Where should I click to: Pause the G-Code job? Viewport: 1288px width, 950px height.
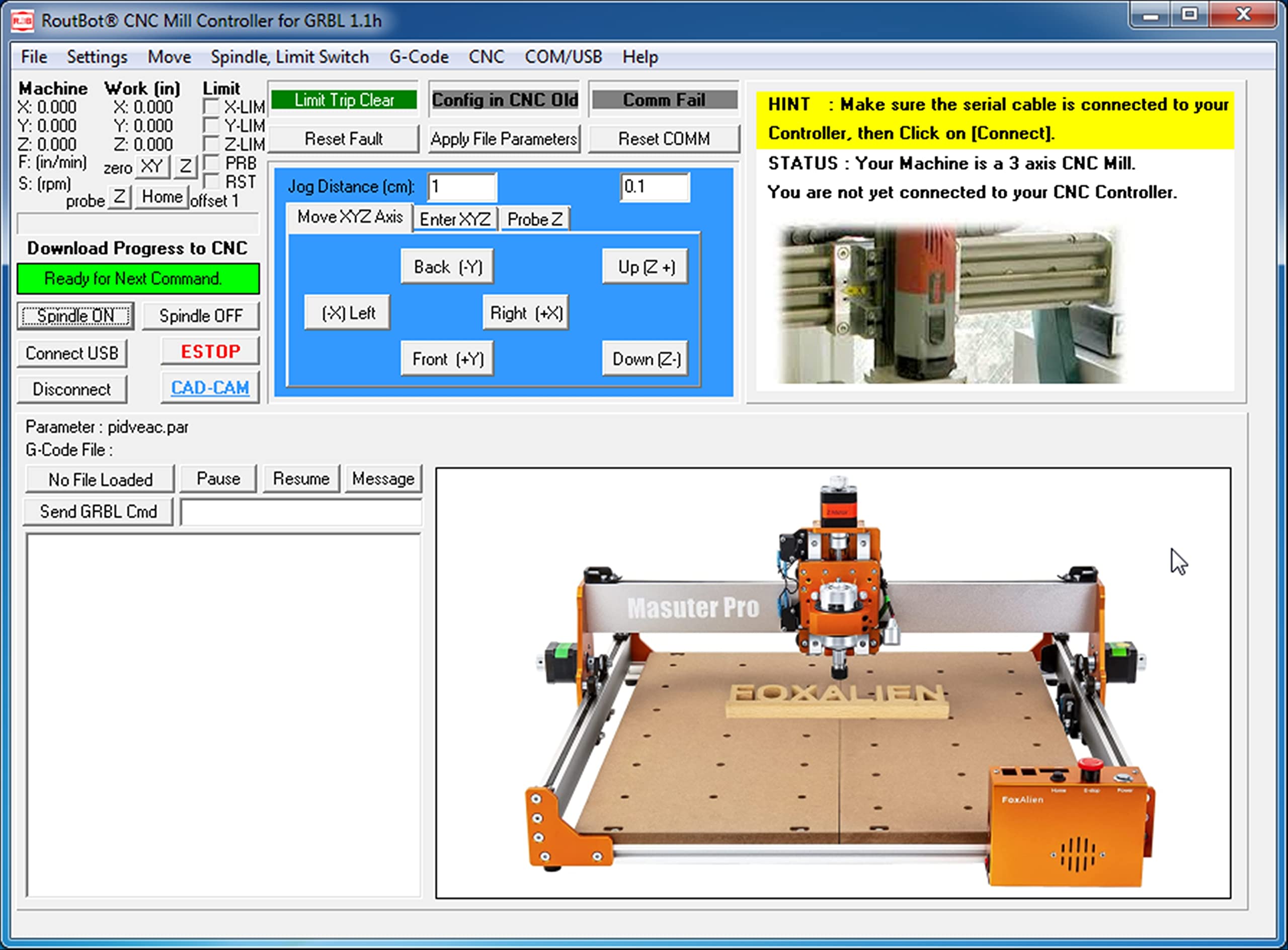(218, 479)
